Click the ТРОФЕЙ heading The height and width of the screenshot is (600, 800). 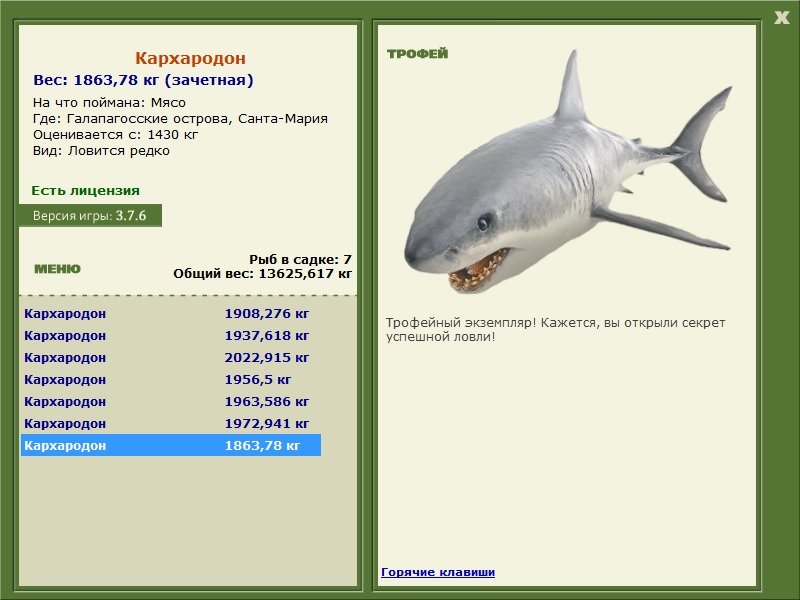coord(417,54)
